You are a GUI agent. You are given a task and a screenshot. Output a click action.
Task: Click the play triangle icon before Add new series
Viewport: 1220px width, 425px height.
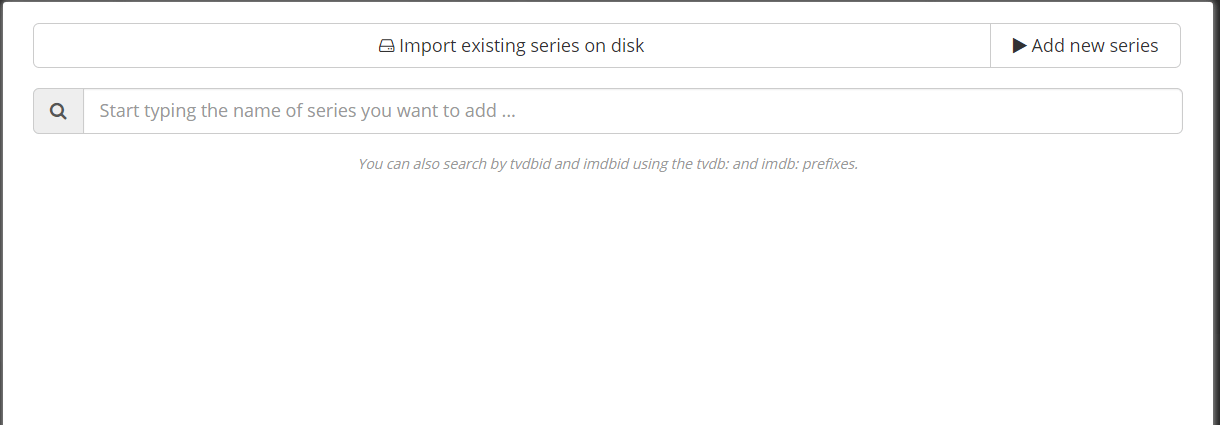[x=1019, y=46]
